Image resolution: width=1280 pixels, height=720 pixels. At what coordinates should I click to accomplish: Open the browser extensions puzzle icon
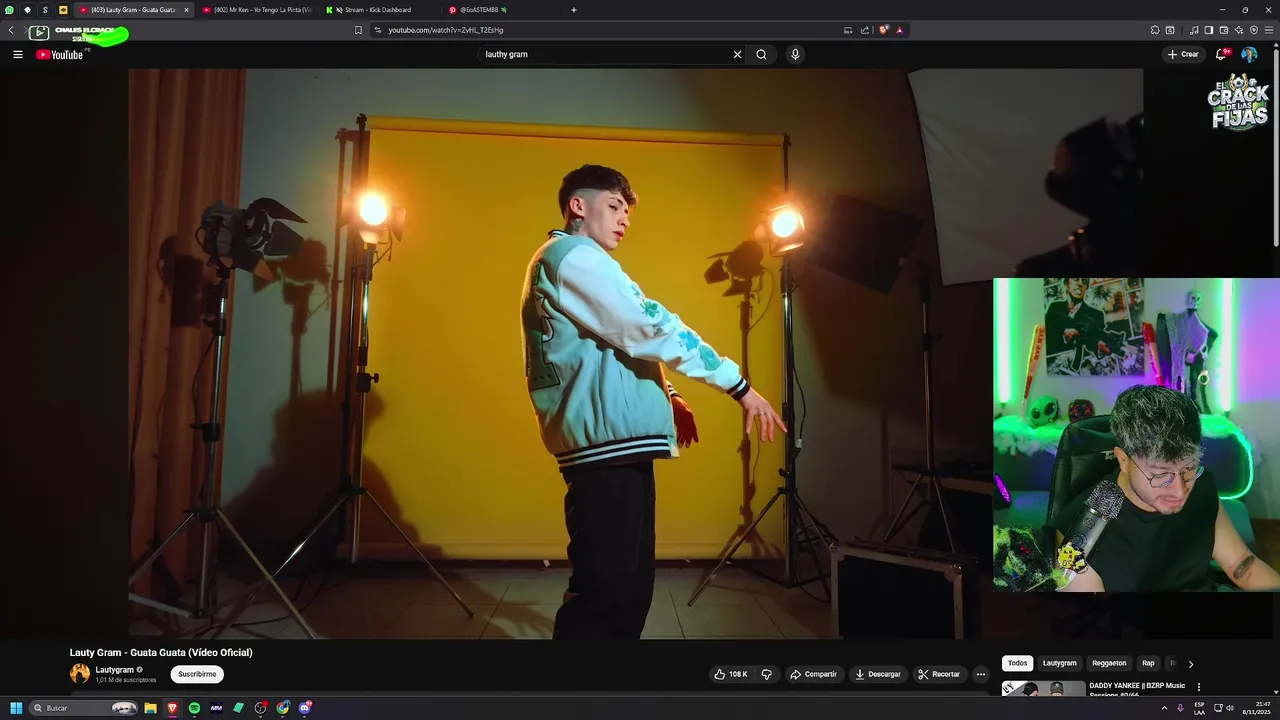coord(1155,30)
